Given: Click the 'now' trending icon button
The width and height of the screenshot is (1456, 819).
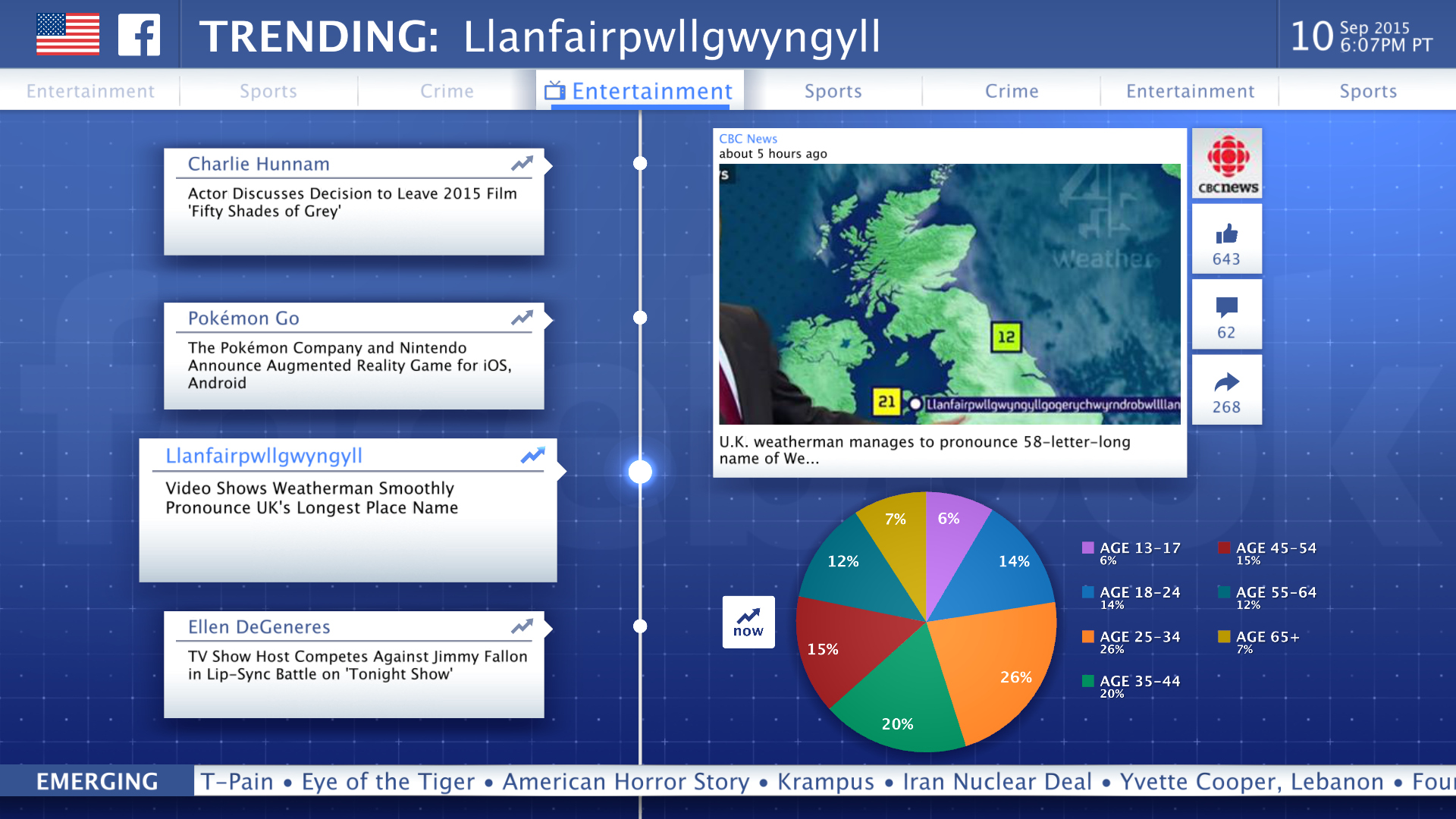Looking at the screenshot, I should [x=748, y=622].
